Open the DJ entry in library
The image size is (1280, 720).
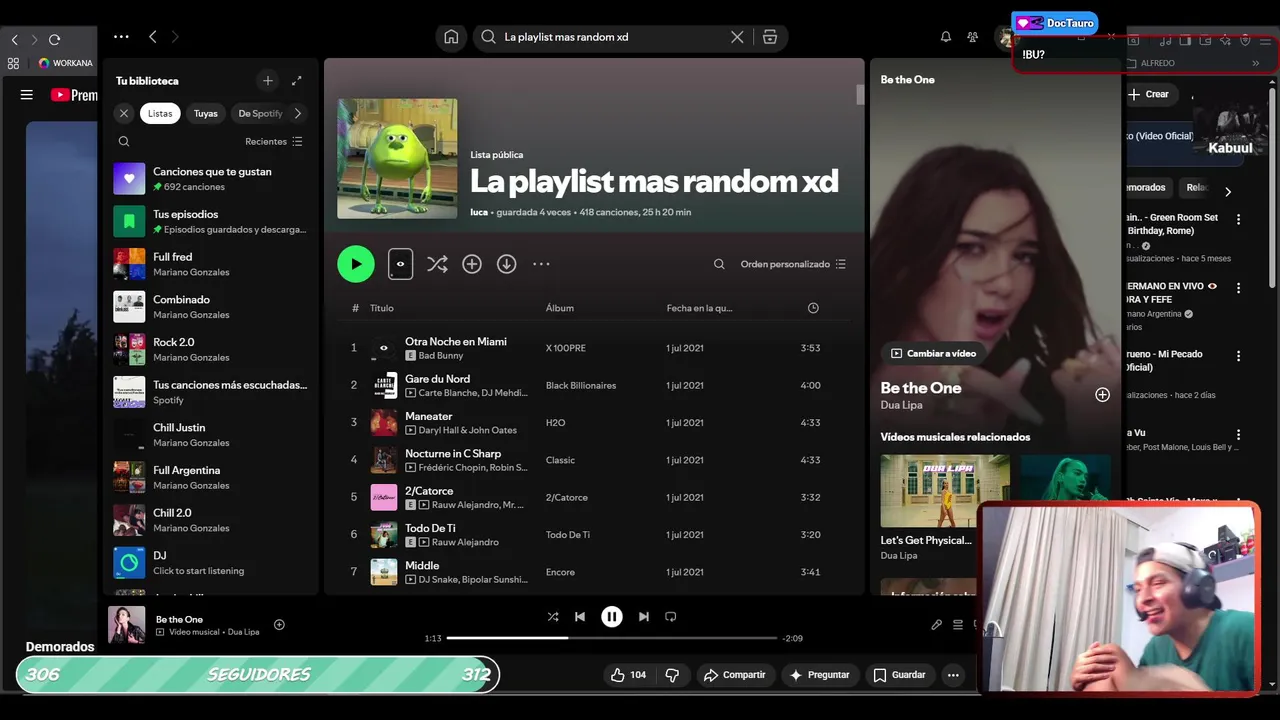click(211, 562)
